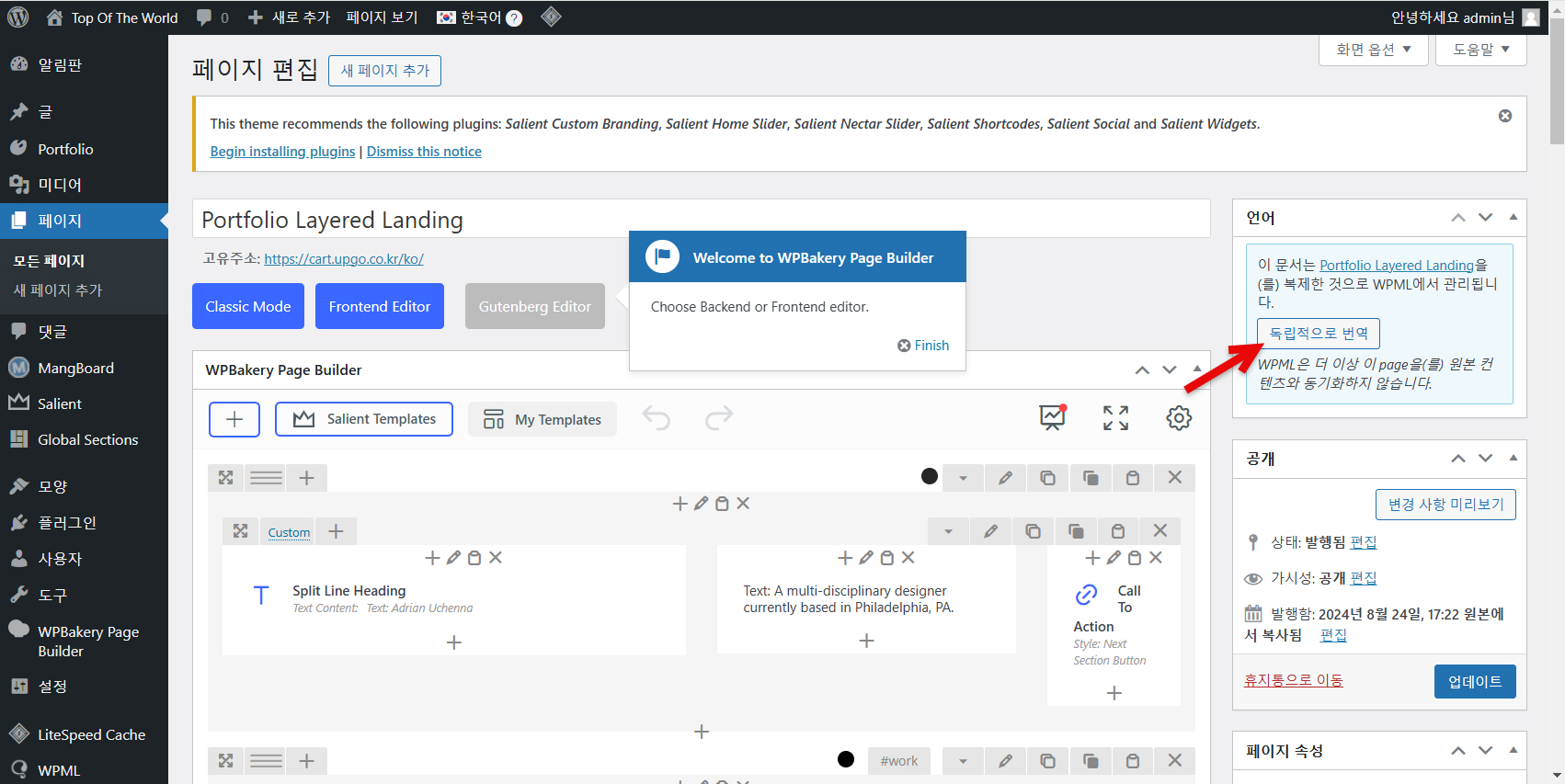Move 언어 panel down with arrow
1565x784 pixels.
coord(1486,218)
